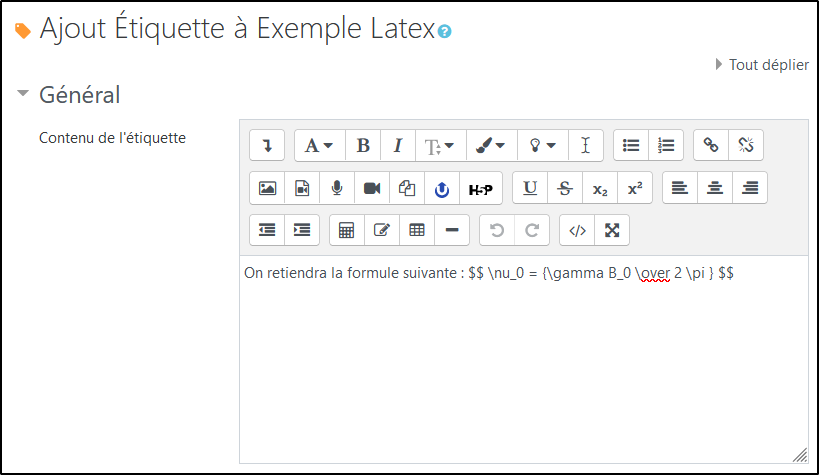Outdent the paragraph

coord(267,230)
